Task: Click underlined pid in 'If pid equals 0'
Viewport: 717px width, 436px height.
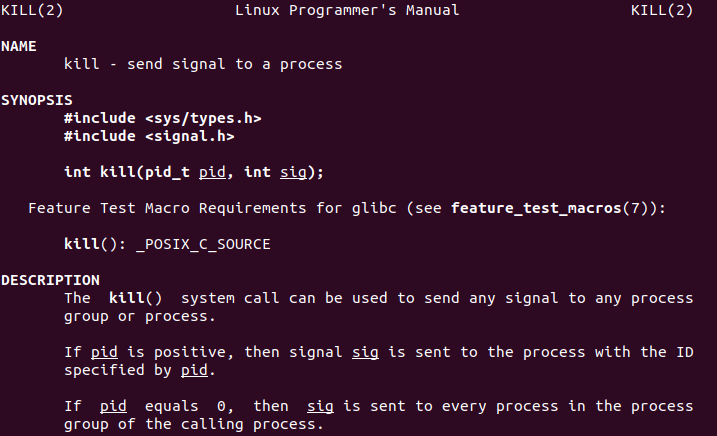Action: (x=113, y=406)
